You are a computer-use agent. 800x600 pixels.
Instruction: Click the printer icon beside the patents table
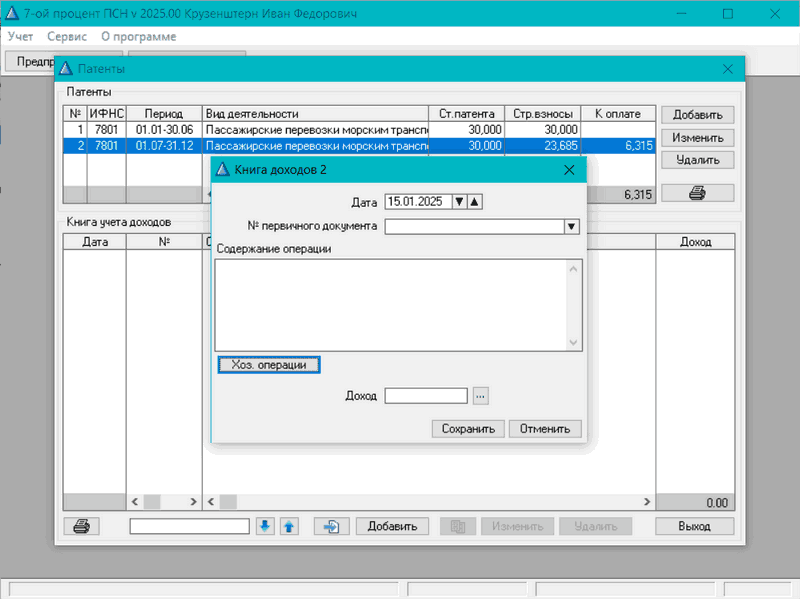tap(697, 193)
